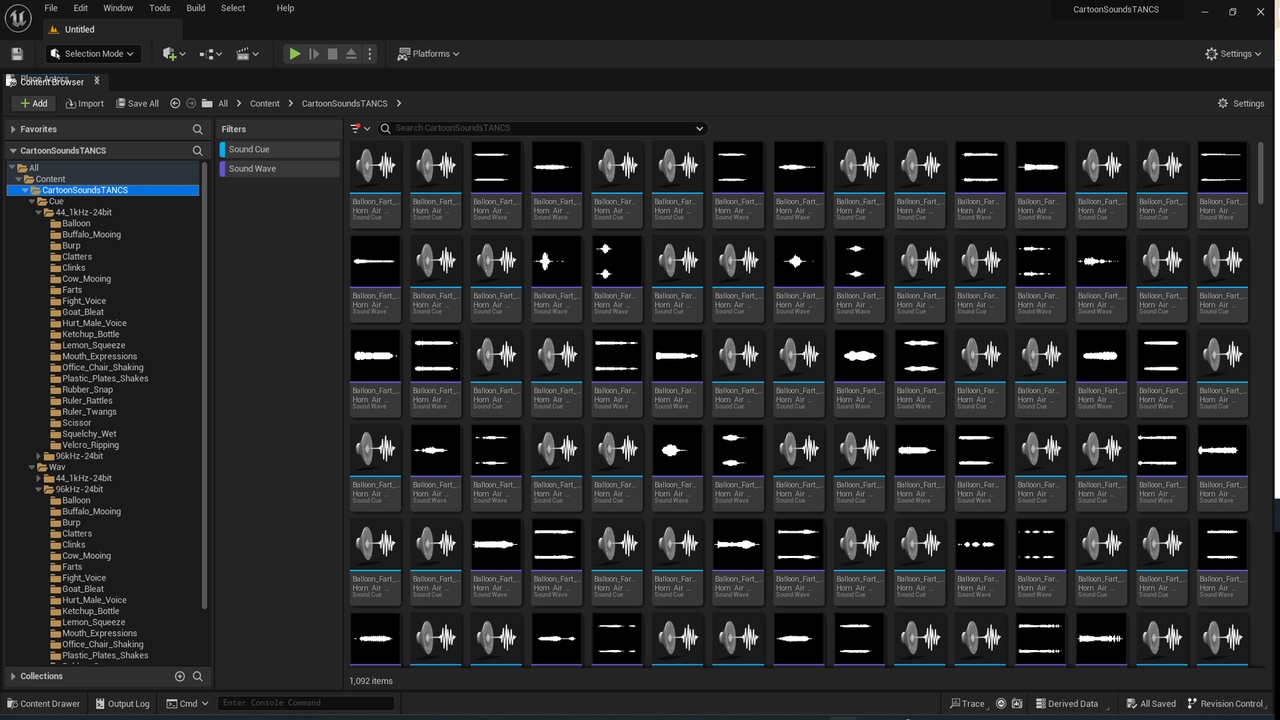Go forward using the history forward arrow
The height and width of the screenshot is (720, 1280).
coord(190,103)
